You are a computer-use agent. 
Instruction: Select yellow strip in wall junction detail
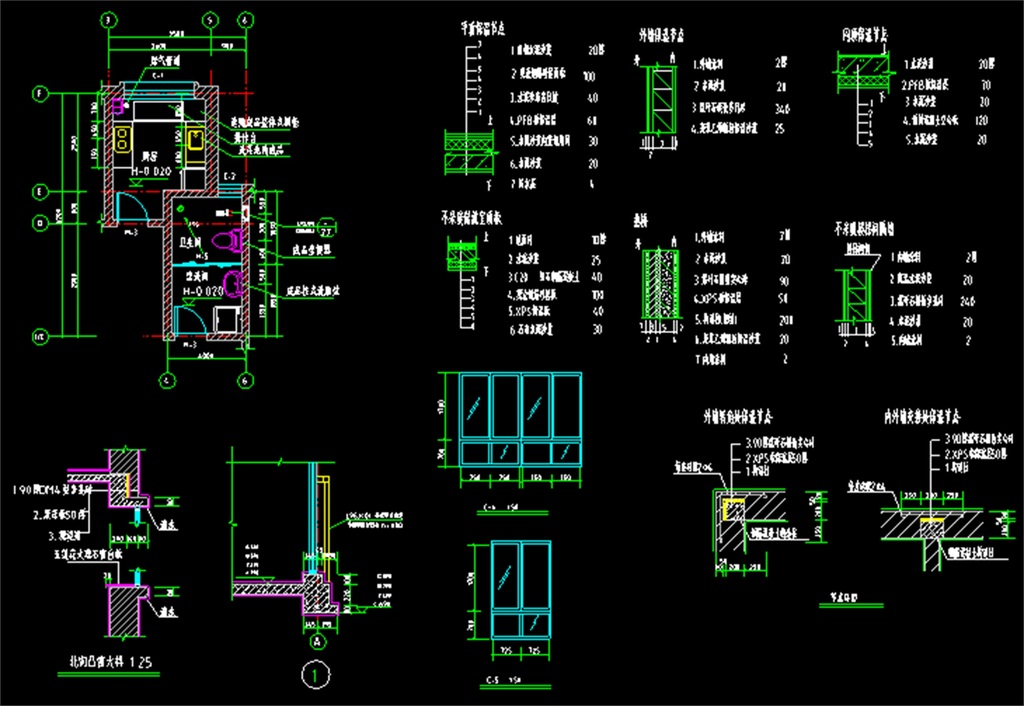[x=932, y=520]
